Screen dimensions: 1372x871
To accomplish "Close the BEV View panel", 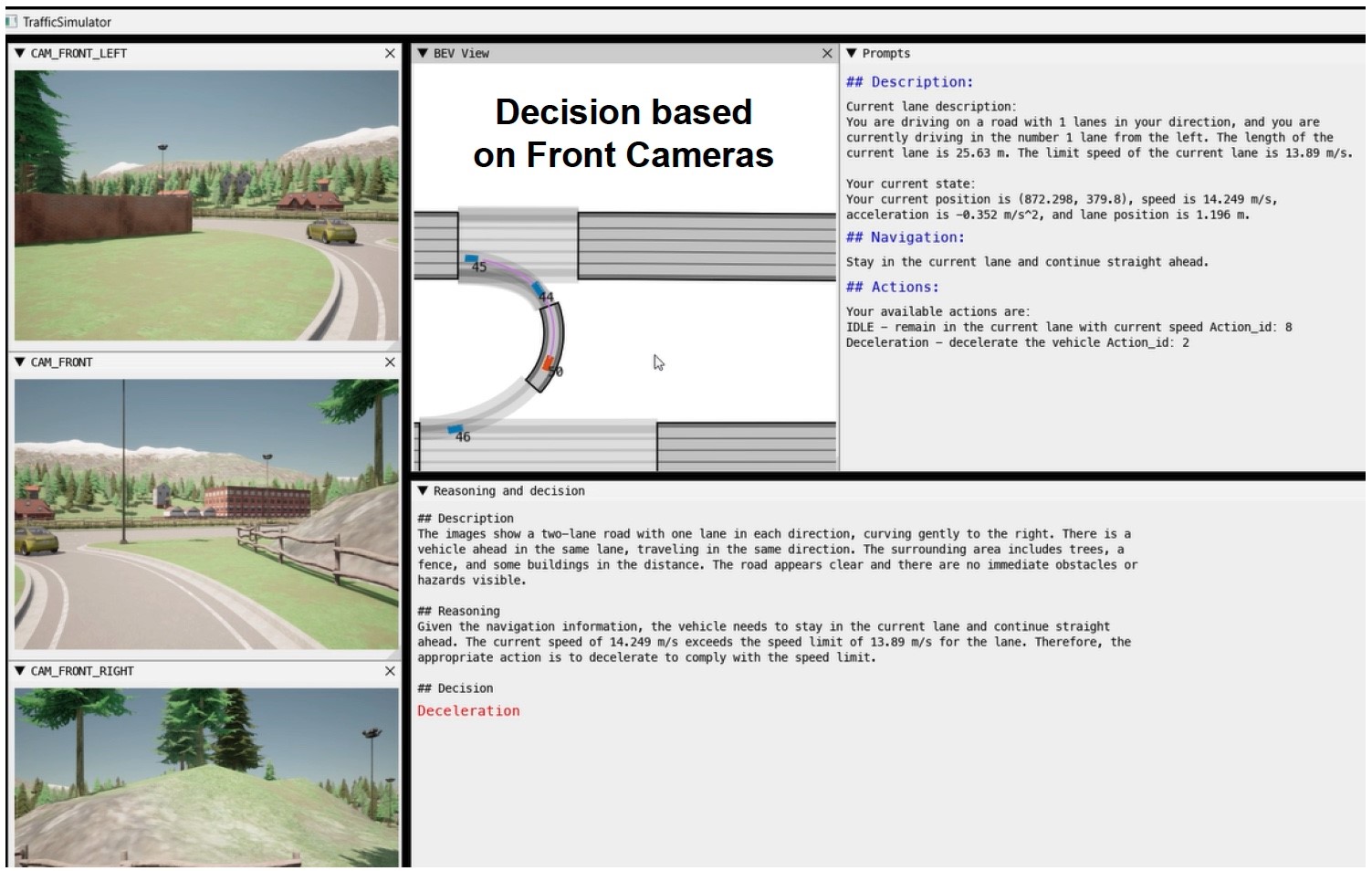I will coord(827,54).
